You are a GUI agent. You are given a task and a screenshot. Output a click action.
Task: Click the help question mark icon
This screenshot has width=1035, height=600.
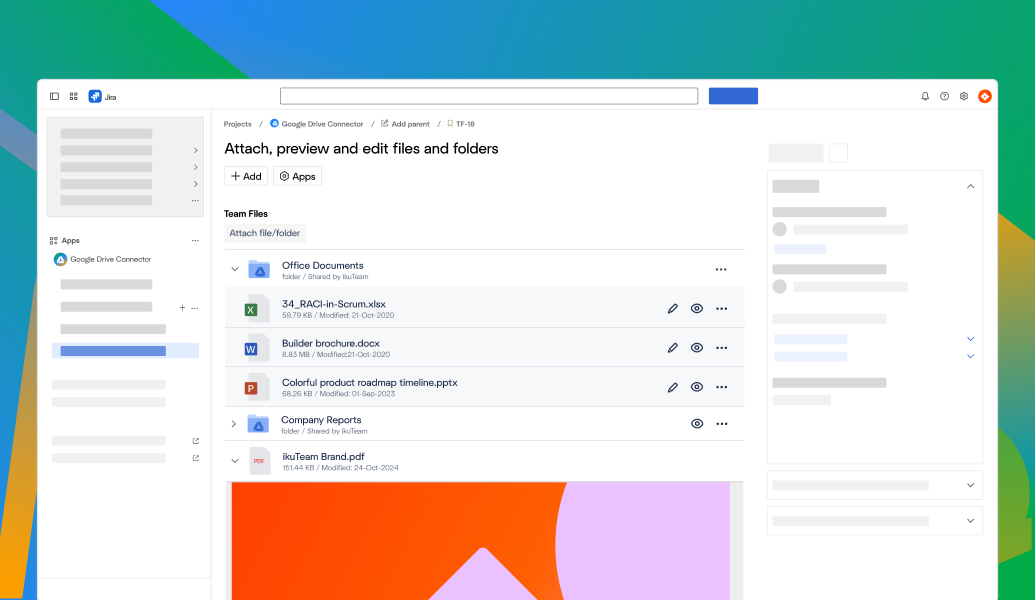[x=944, y=96]
